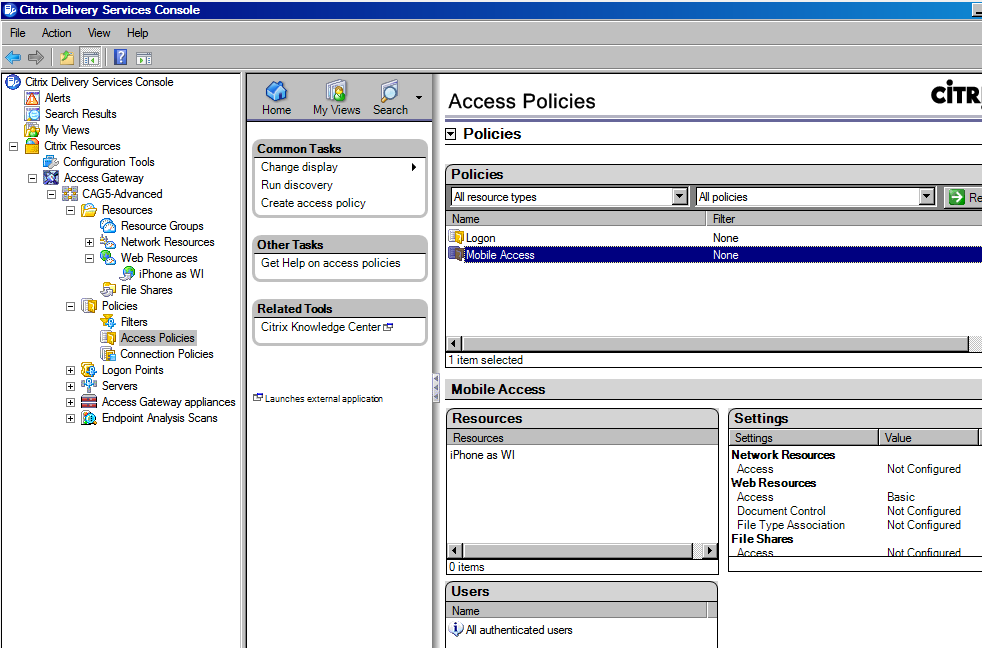
Task: Open the File menu
Action: click(18, 33)
